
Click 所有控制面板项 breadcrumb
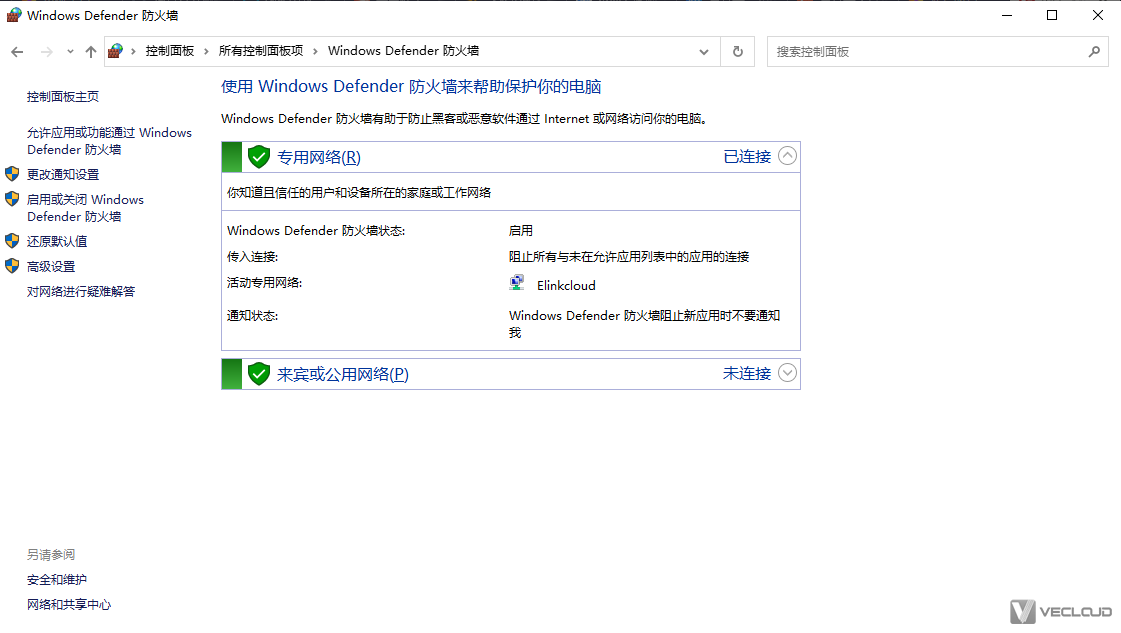pos(260,51)
